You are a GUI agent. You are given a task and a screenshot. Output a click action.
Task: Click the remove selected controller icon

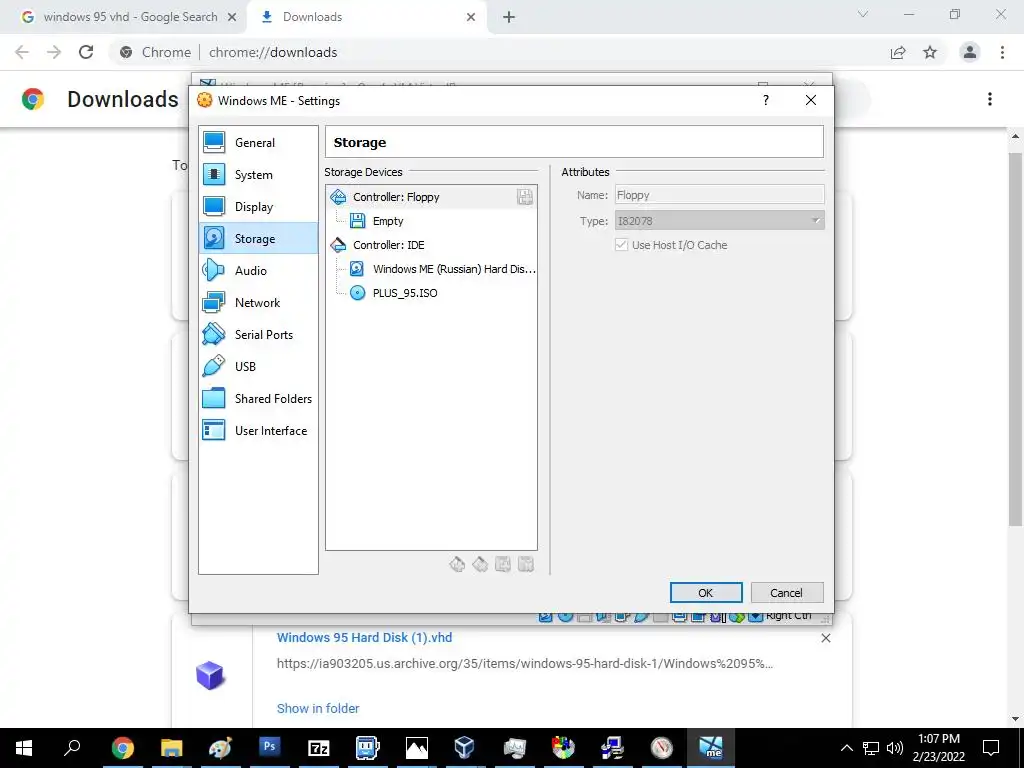point(480,564)
